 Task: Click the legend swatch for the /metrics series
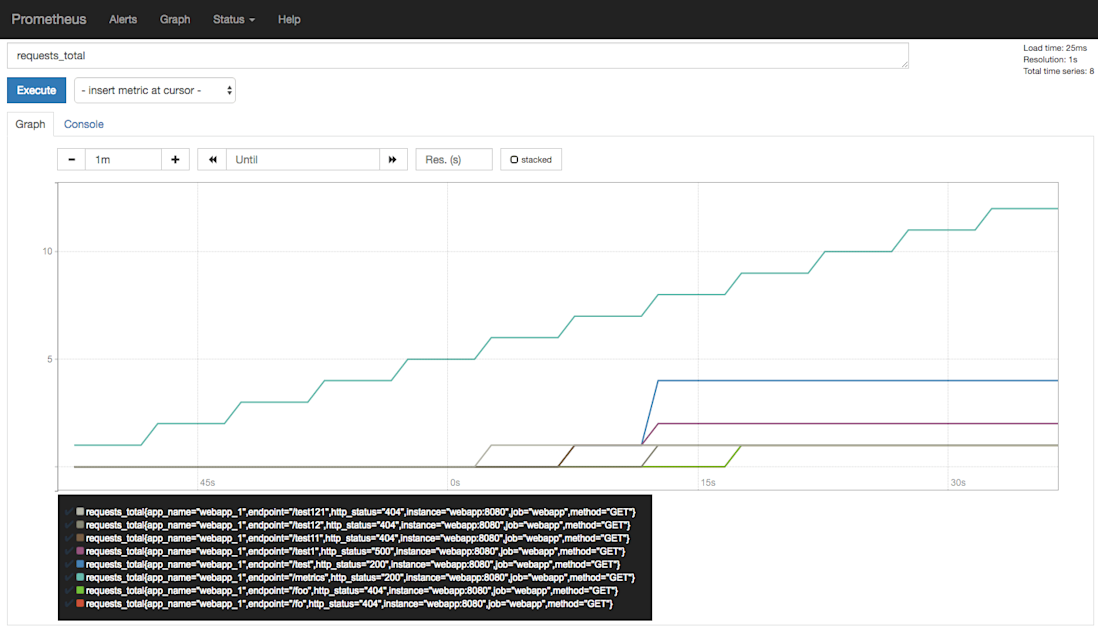pos(79,577)
